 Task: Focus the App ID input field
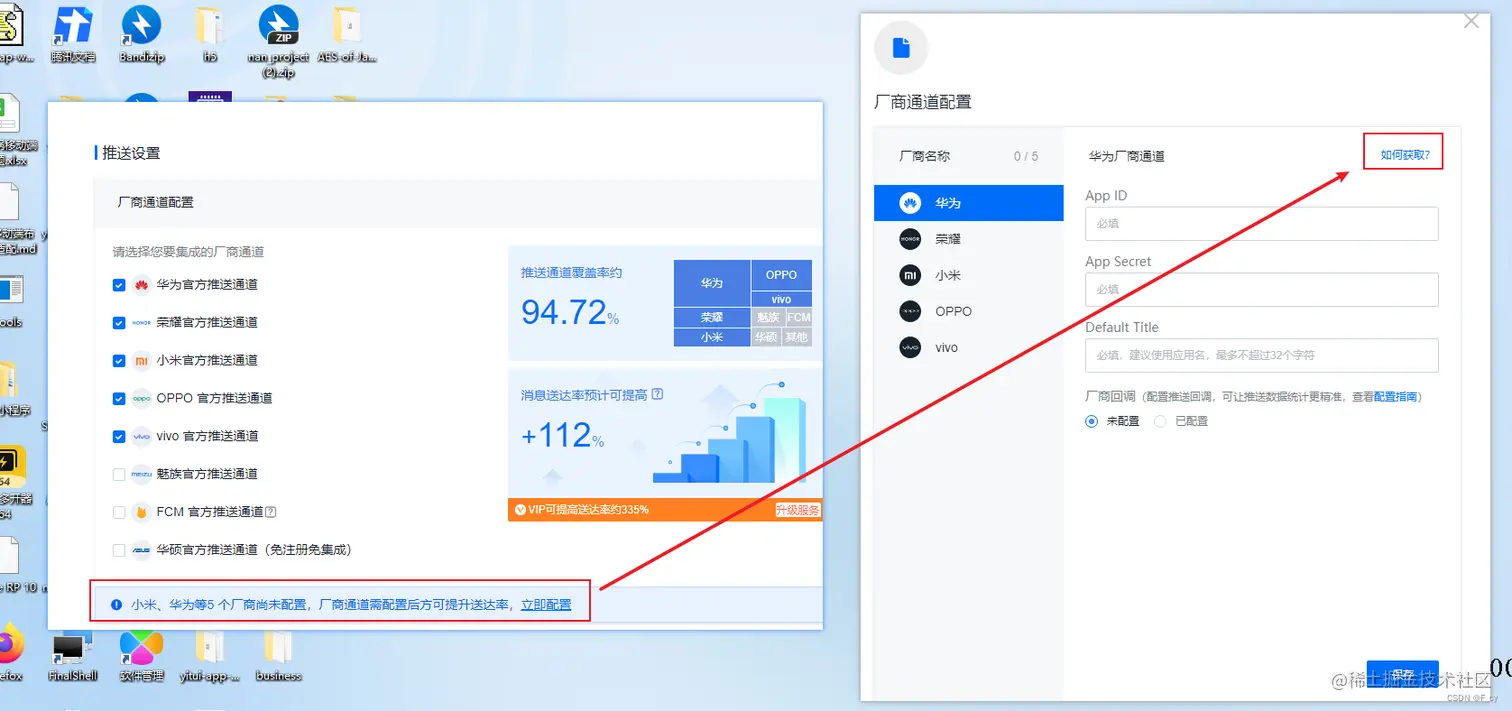click(1262, 224)
